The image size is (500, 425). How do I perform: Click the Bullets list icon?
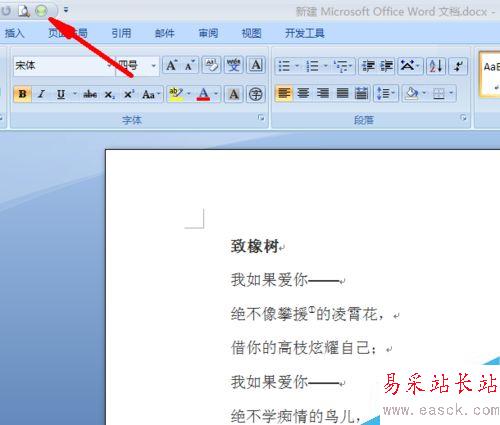click(284, 66)
